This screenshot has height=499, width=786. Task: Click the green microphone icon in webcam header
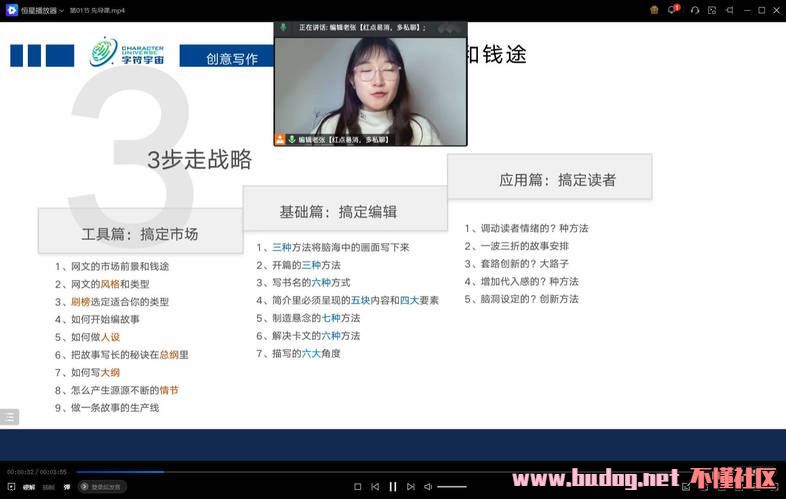tap(283, 27)
